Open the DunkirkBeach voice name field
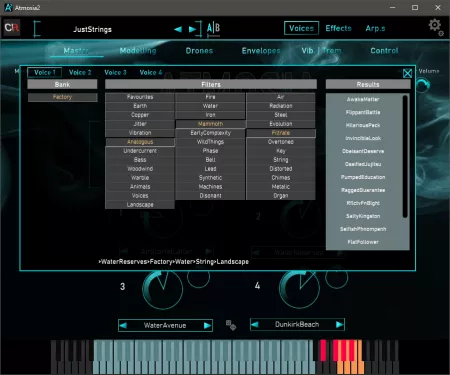450x375 pixels. coord(297,324)
